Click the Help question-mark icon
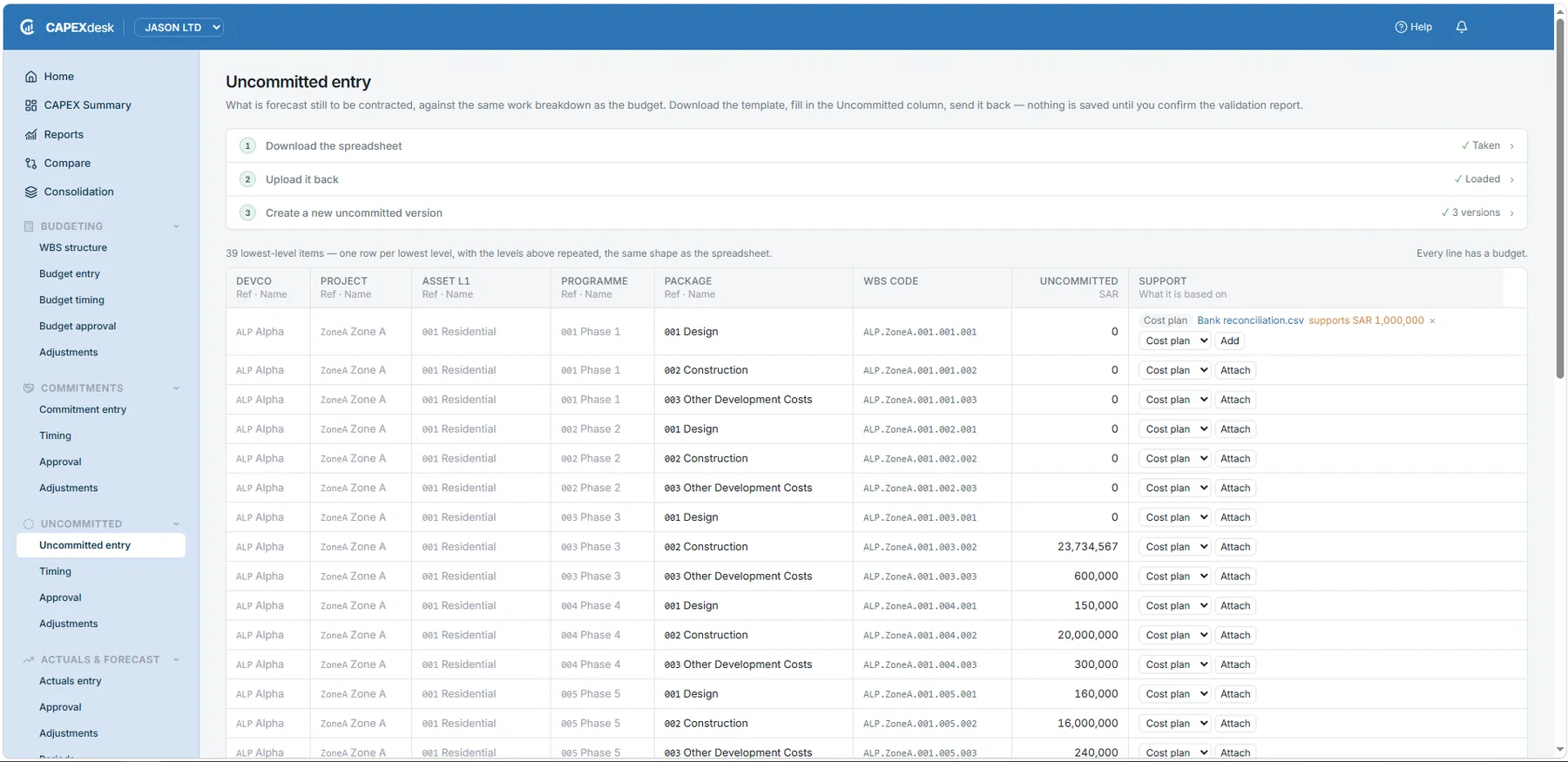Viewport: 1568px width, 762px height. pyautogui.click(x=1401, y=27)
